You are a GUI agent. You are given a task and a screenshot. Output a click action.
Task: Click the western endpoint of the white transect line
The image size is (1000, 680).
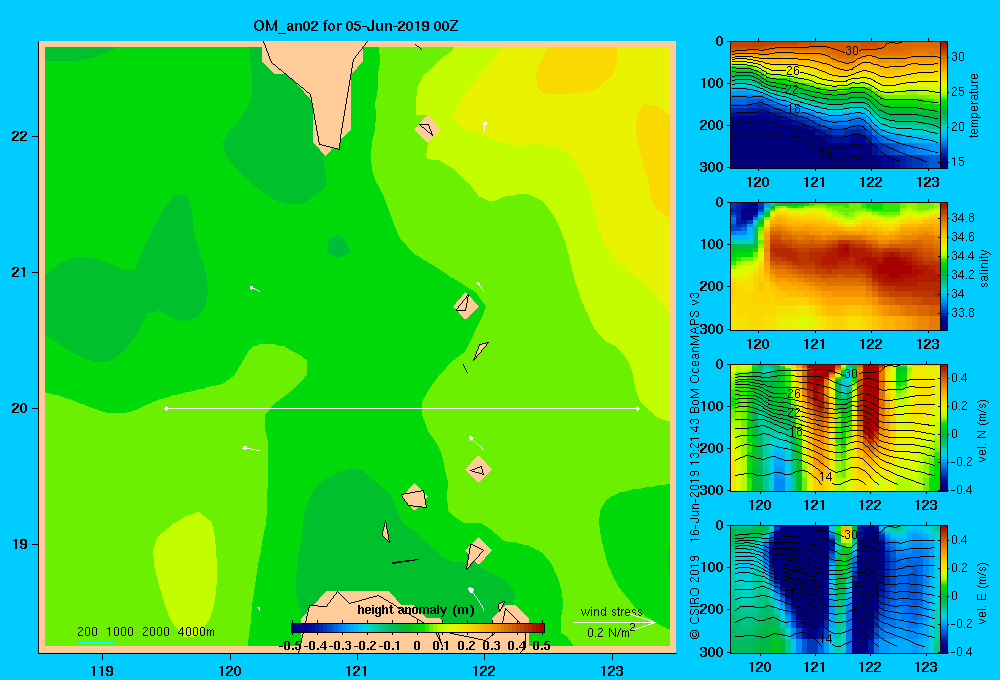166,408
